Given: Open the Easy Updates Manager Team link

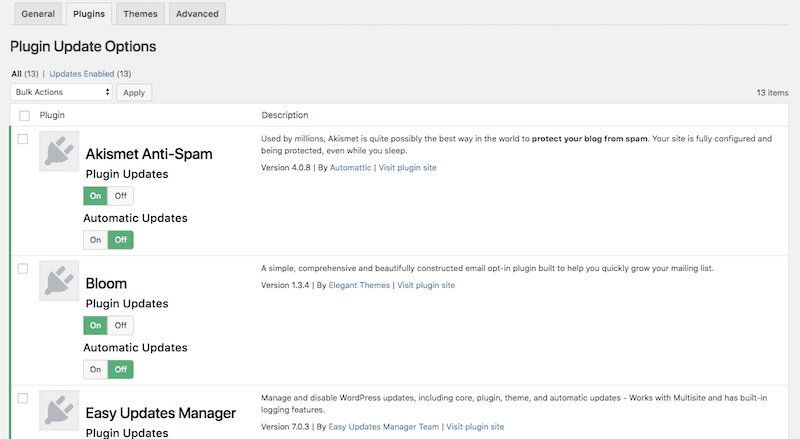Looking at the screenshot, I should (x=384, y=426).
